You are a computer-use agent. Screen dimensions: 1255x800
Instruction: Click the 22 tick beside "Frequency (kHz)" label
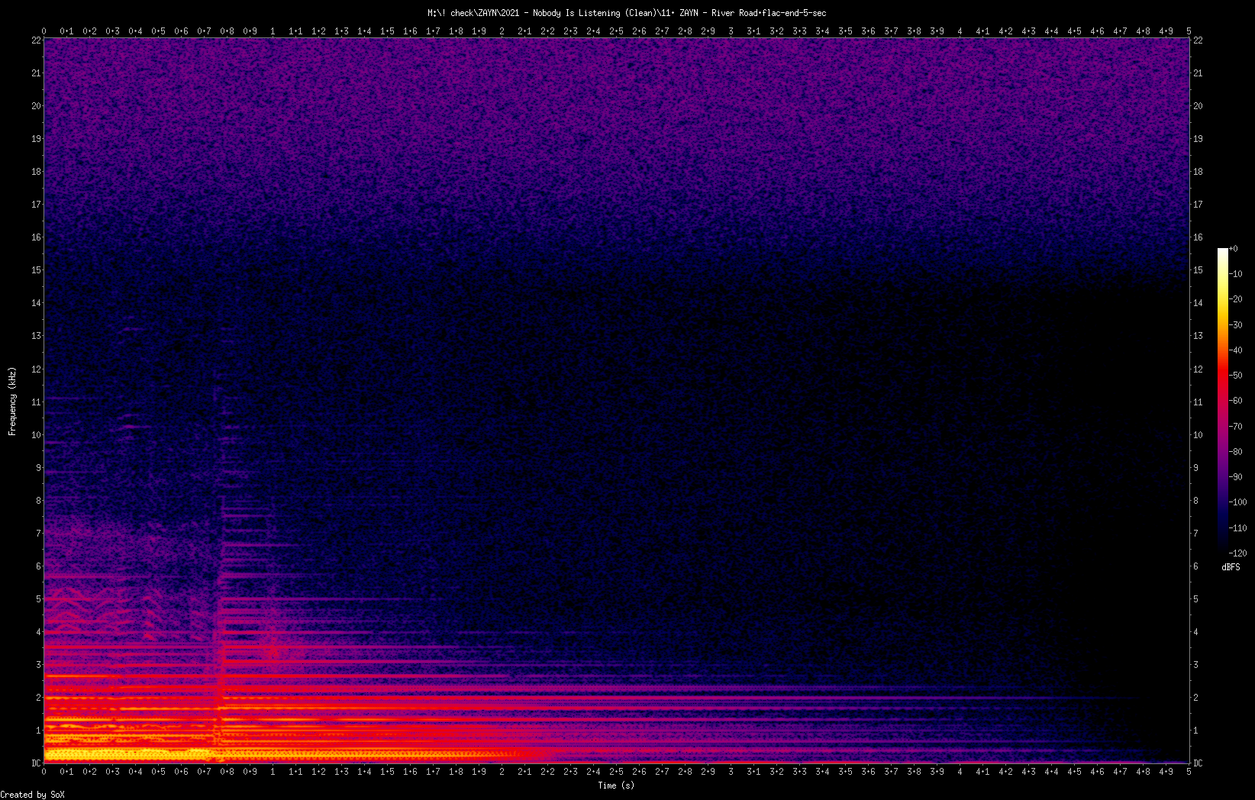[x=35, y=40]
